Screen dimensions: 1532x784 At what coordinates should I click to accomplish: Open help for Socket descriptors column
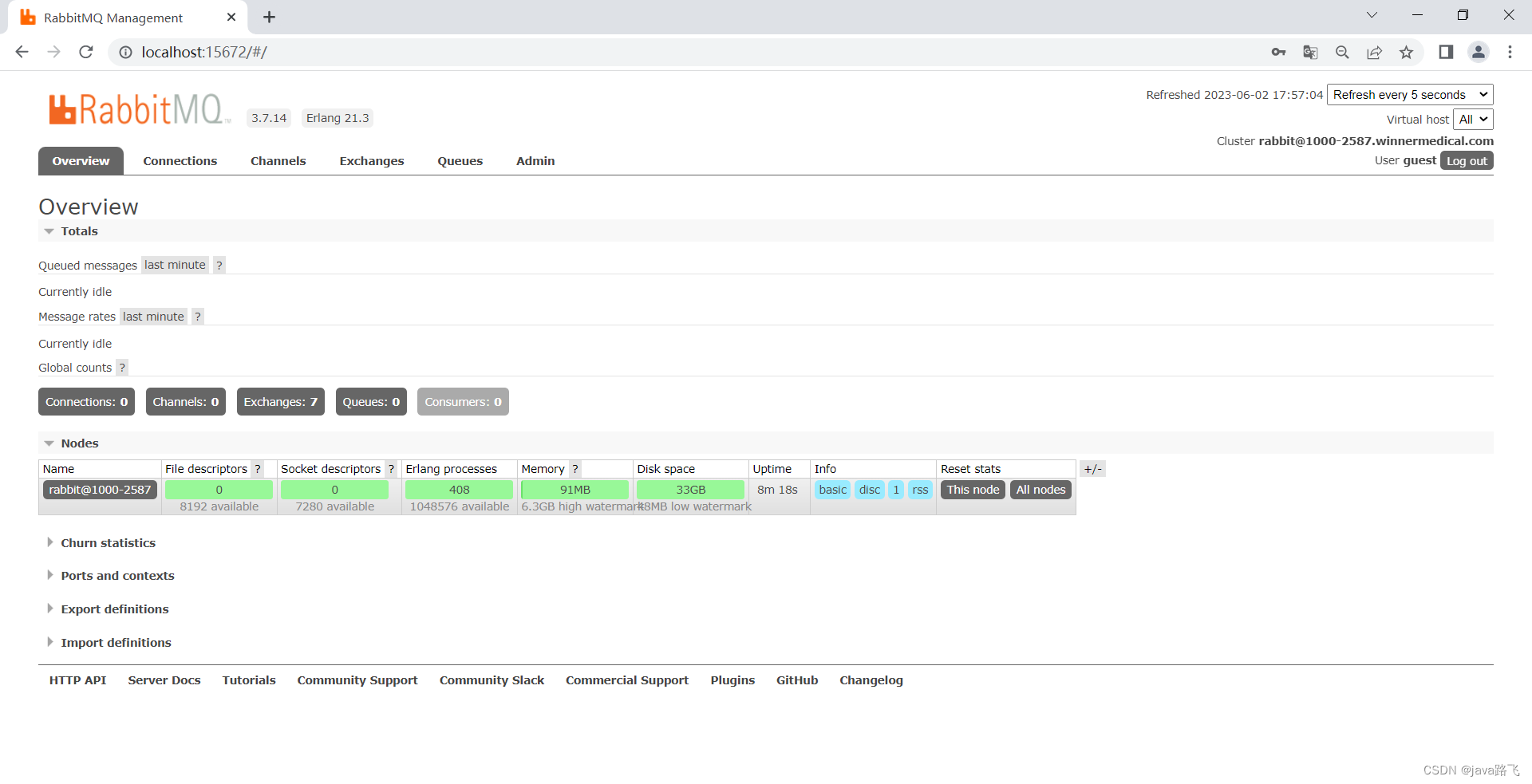click(391, 469)
